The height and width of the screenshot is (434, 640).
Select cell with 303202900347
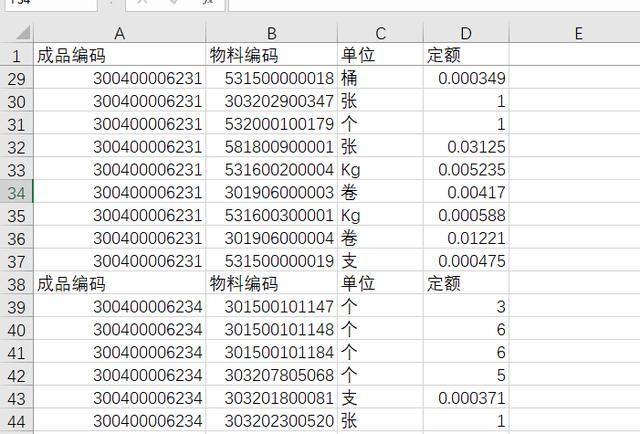tap(272, 101)
